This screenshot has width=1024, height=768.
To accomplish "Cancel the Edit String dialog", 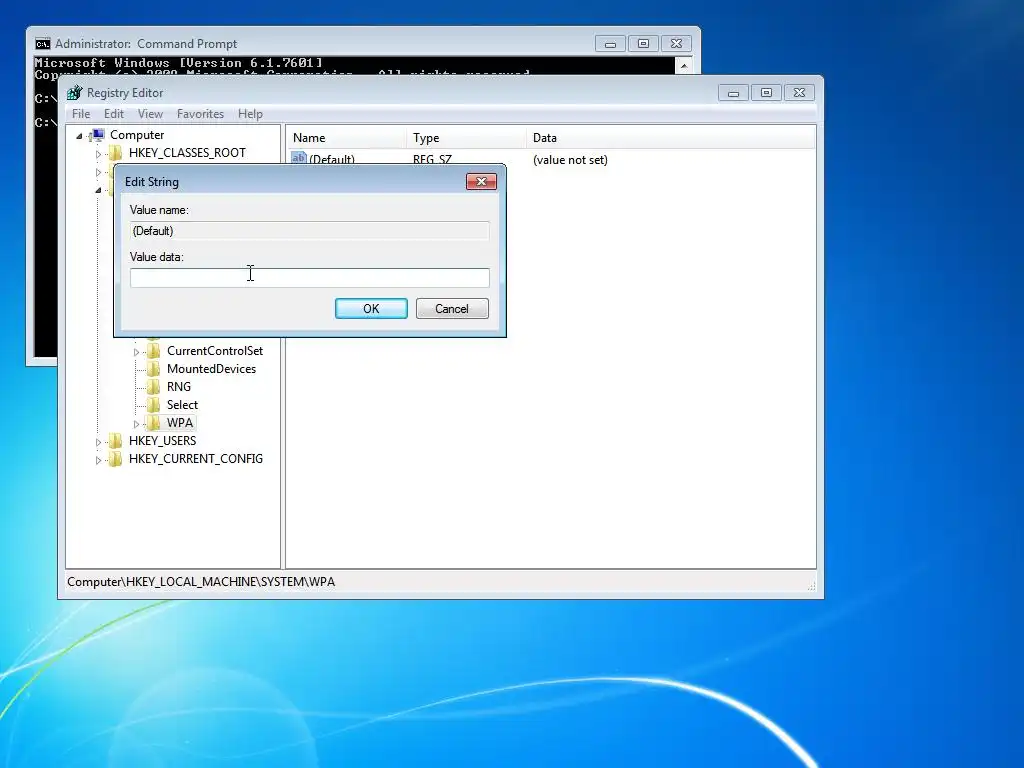I will (x=452, y=308).
